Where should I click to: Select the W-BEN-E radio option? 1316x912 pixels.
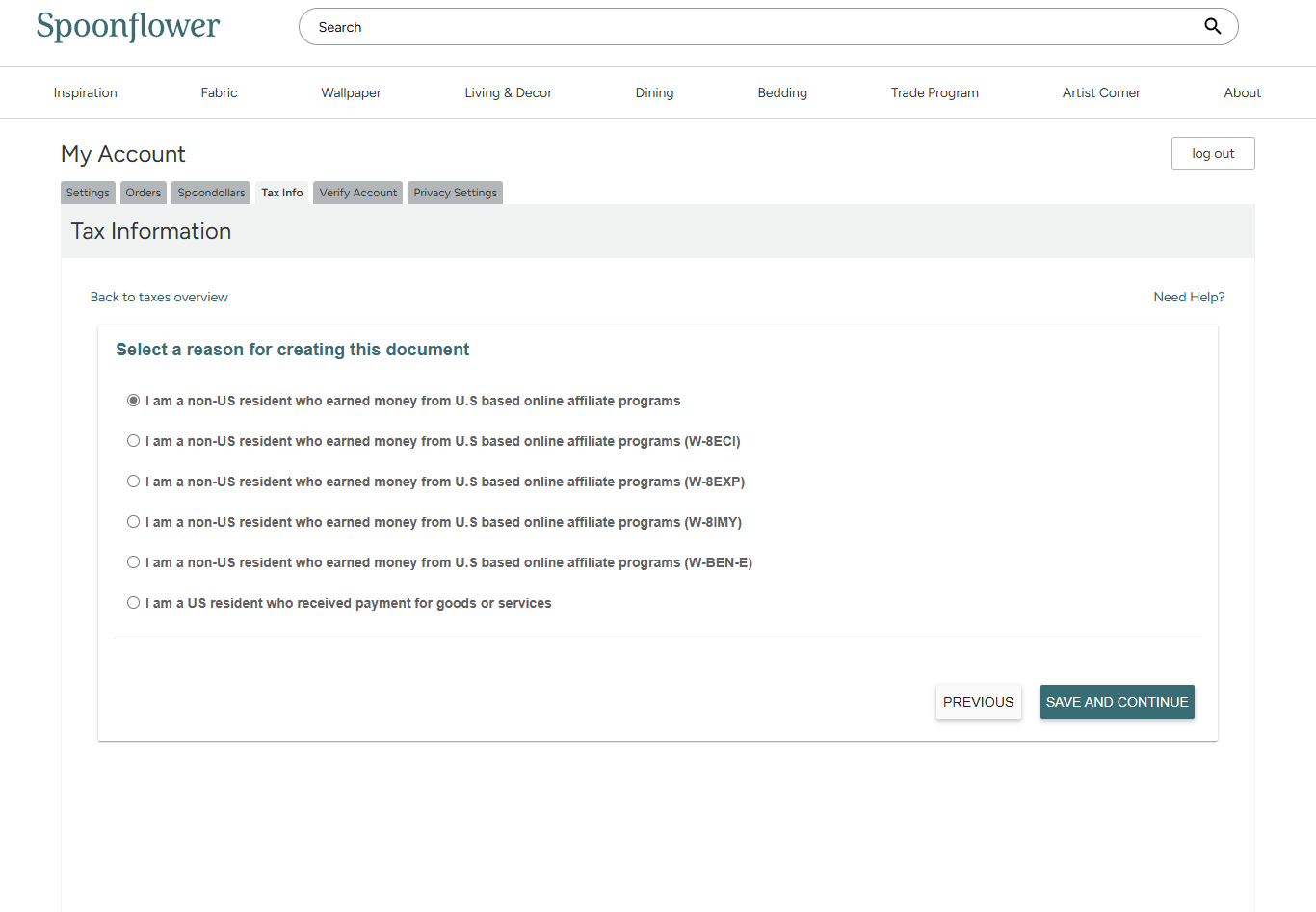tap(134, 562)
